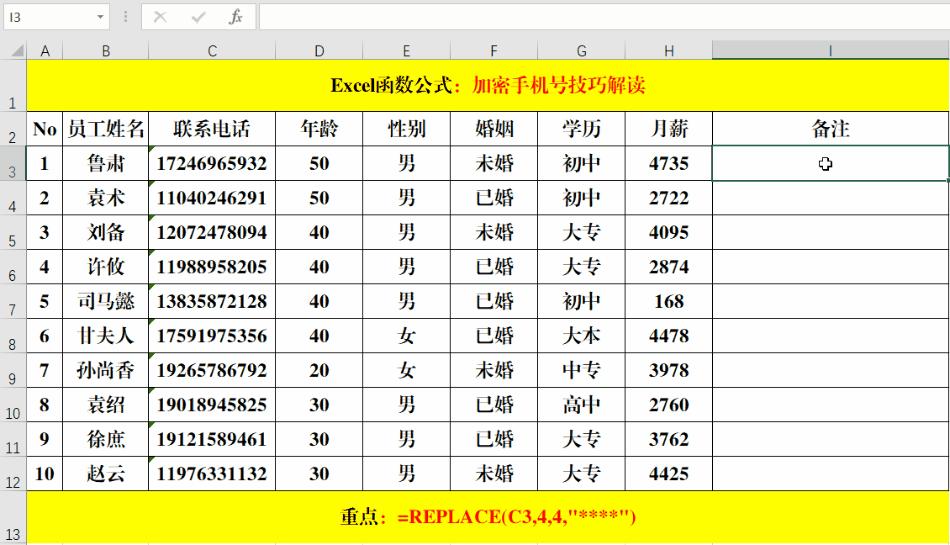Open the Name Box dropdown arrow
Image resolution: width=950 pixels, height=545 pixels.
pyautogui.click(x=100, y=17)
